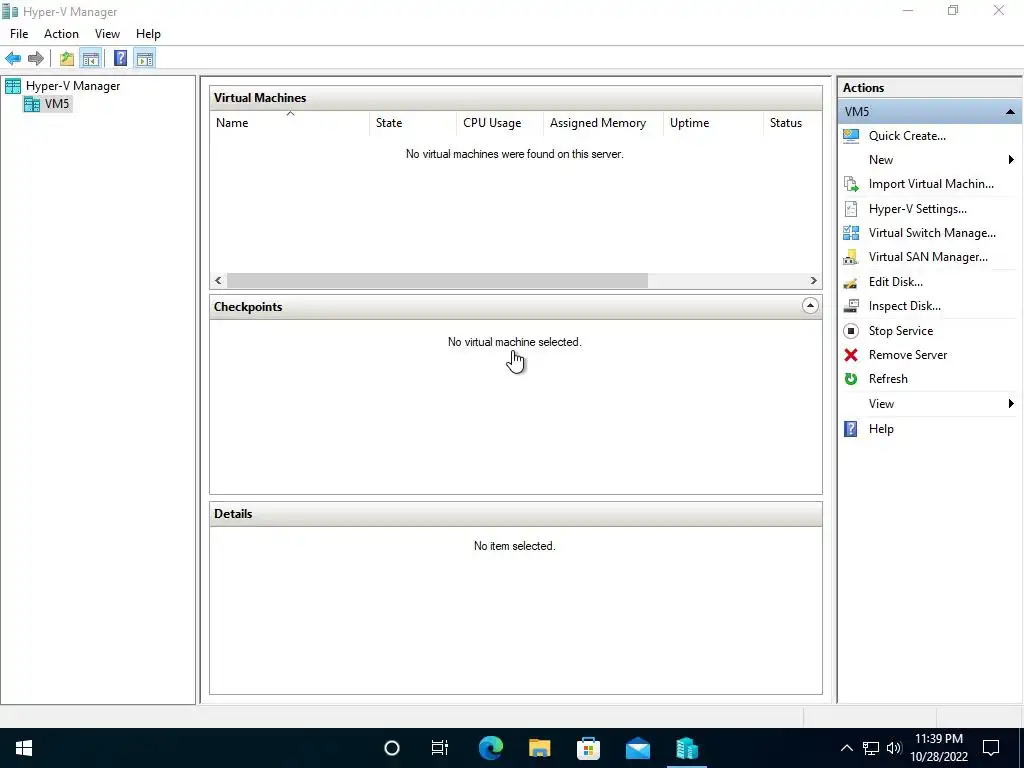Expand the New submenu arrow
This screenshot has width=1024, height=768.
click(1011, 160)
